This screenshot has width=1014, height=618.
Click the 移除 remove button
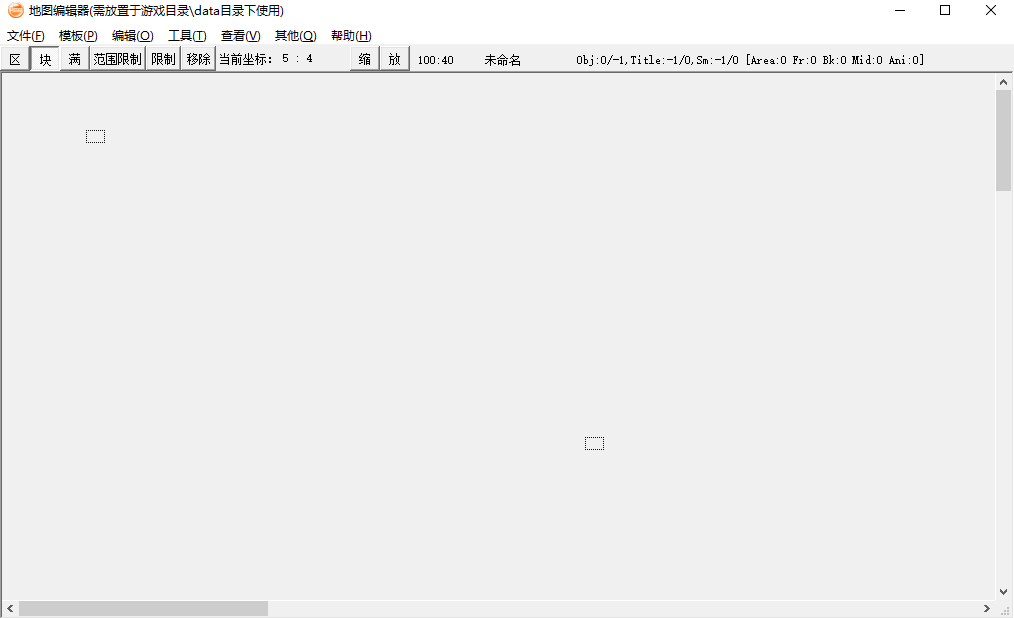coord(199,59)
